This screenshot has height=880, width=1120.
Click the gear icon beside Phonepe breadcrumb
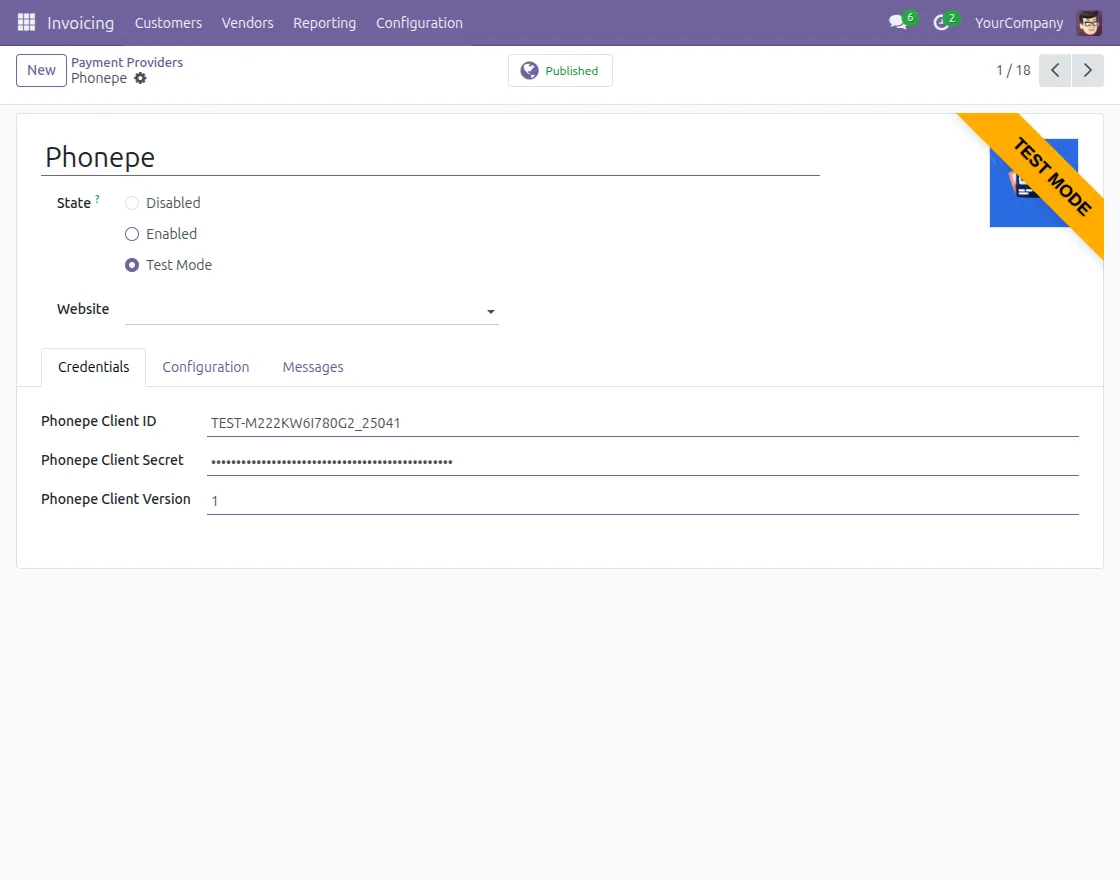pyautogui.click(x=140, y=78)
